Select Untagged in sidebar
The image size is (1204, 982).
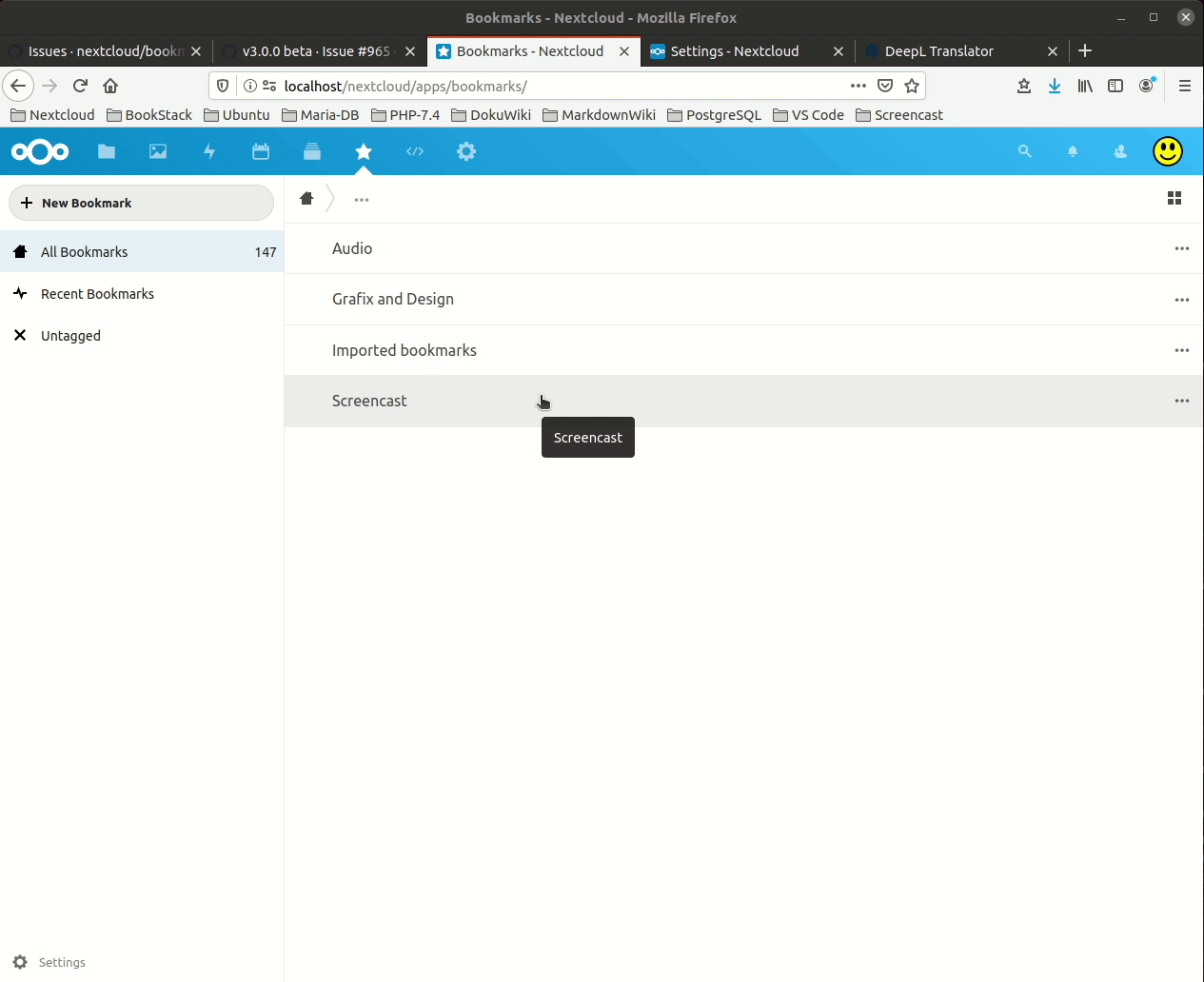point(142,336)
